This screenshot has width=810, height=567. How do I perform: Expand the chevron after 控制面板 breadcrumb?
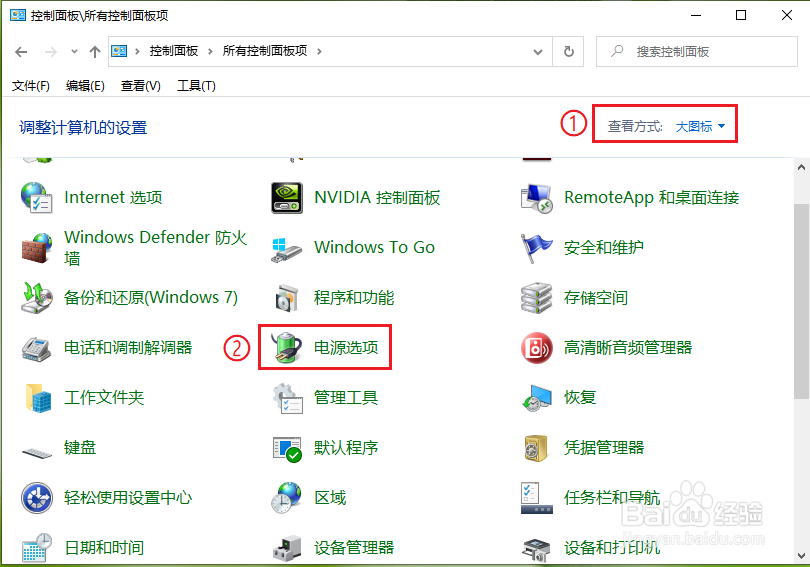click(210, 51)
